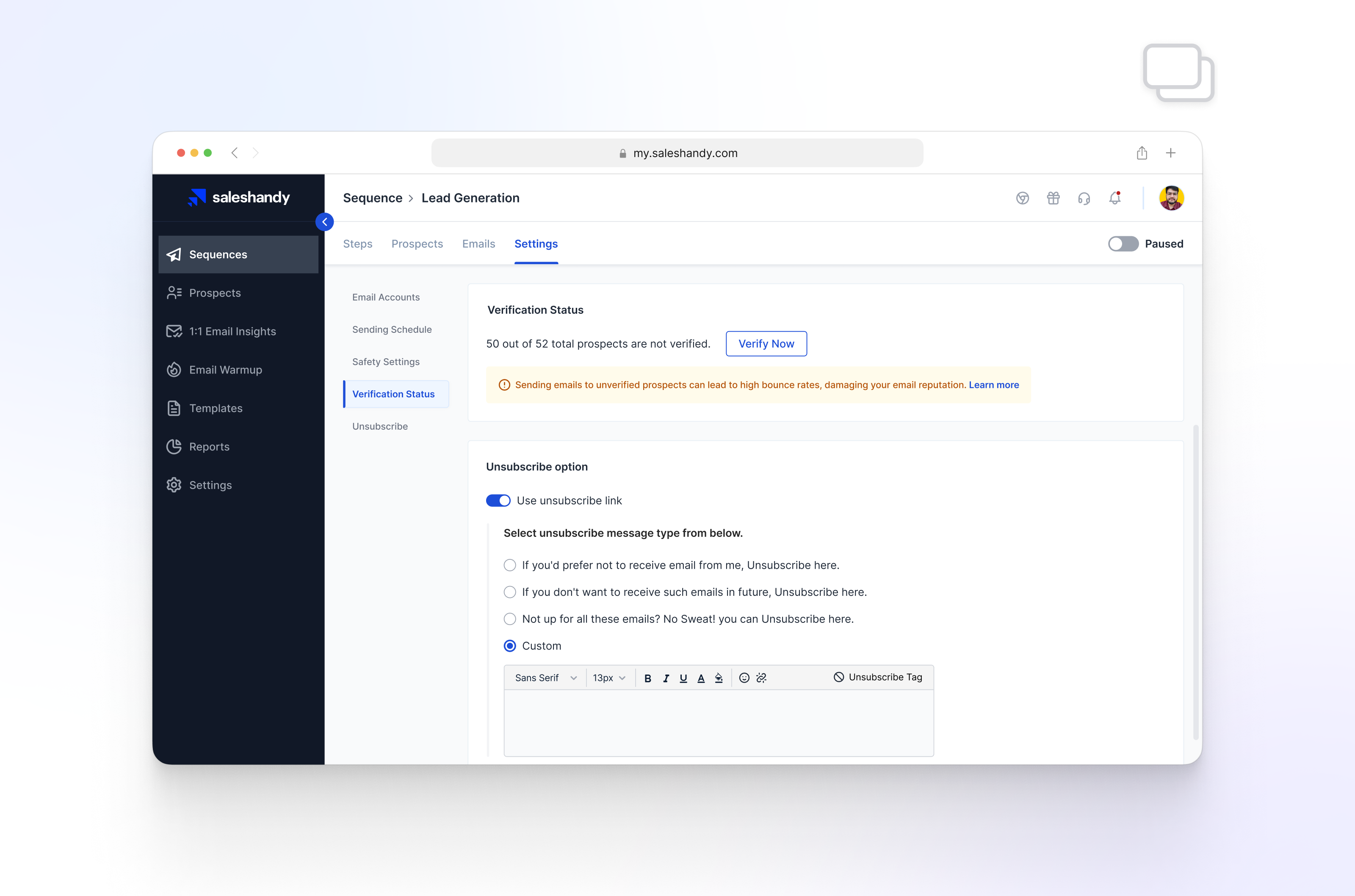
Task: Select the first unsubscribe message option
Action: (509, 564)
